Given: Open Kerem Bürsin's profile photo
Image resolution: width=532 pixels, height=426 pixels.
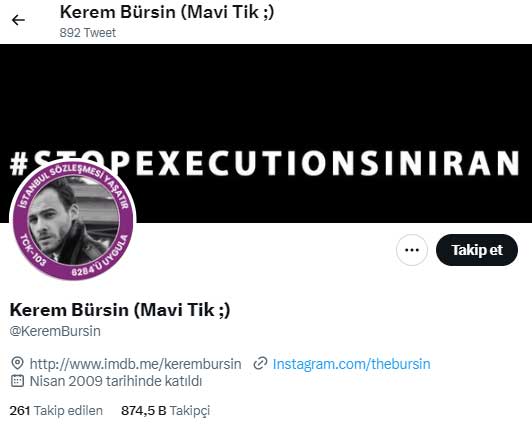Looking at the screenshot, I should 74,220.
